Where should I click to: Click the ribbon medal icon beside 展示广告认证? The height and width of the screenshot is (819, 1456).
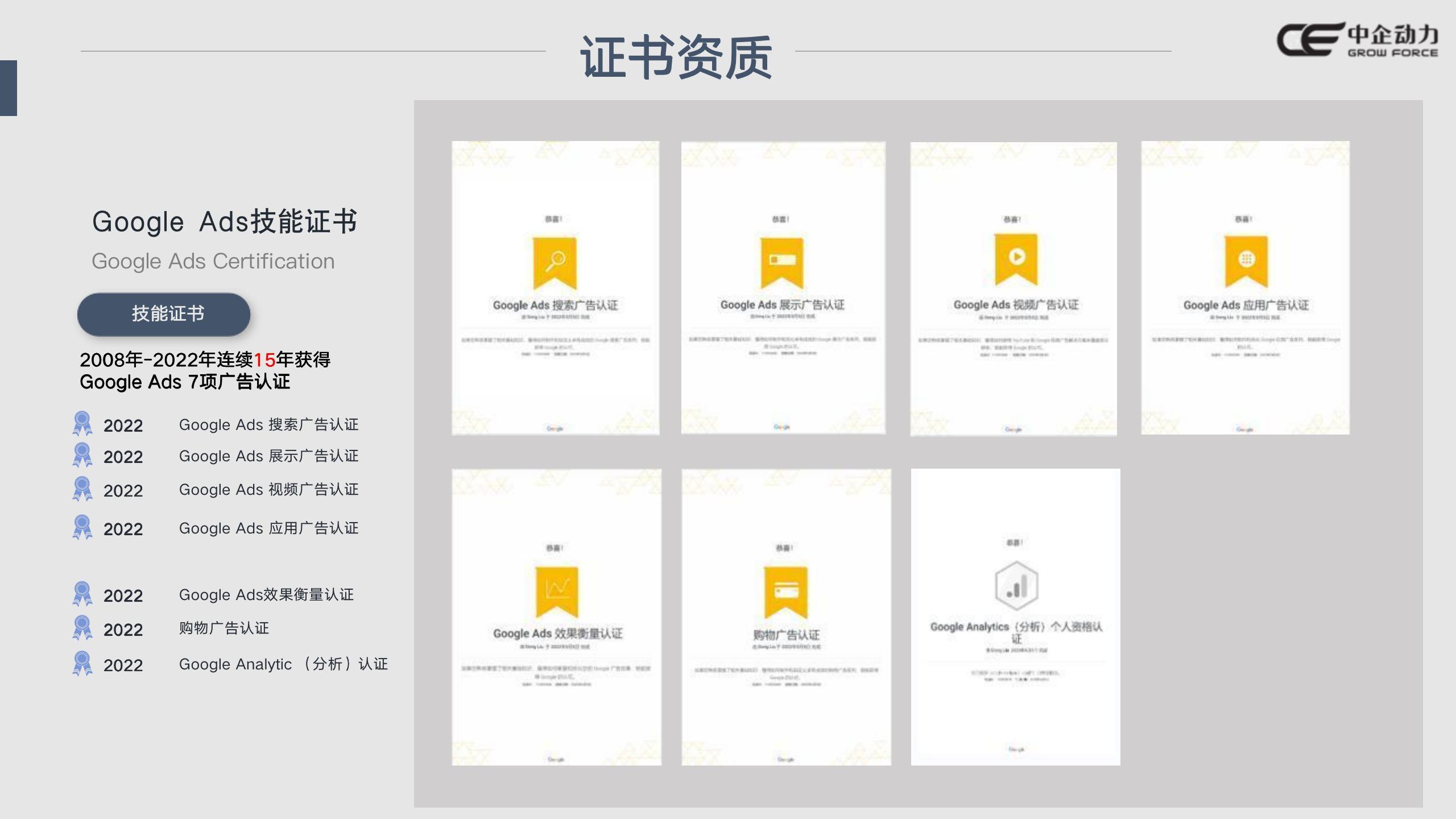tap(82, 455)
